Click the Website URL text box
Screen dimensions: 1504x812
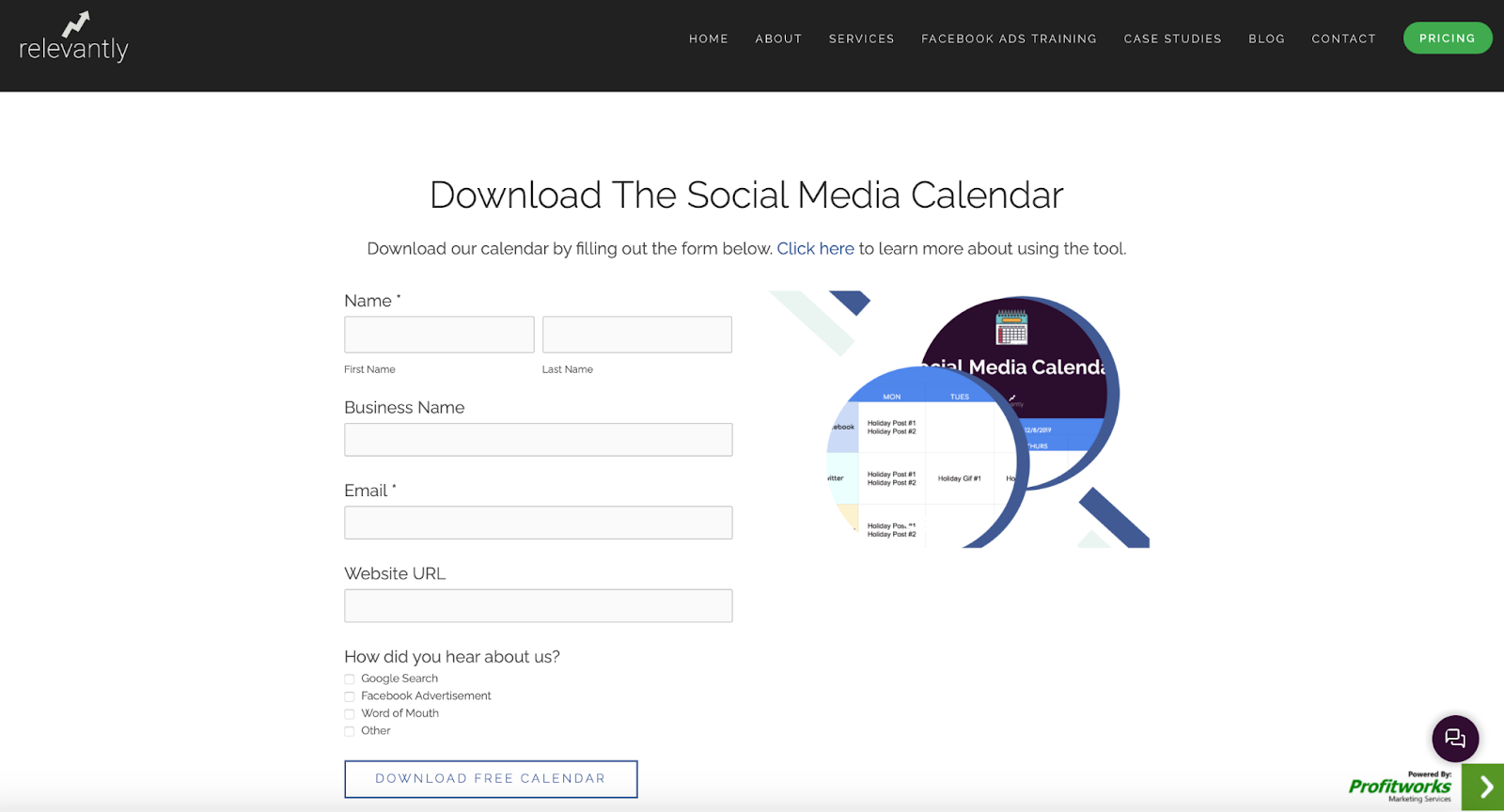click(x=538, y=606)
